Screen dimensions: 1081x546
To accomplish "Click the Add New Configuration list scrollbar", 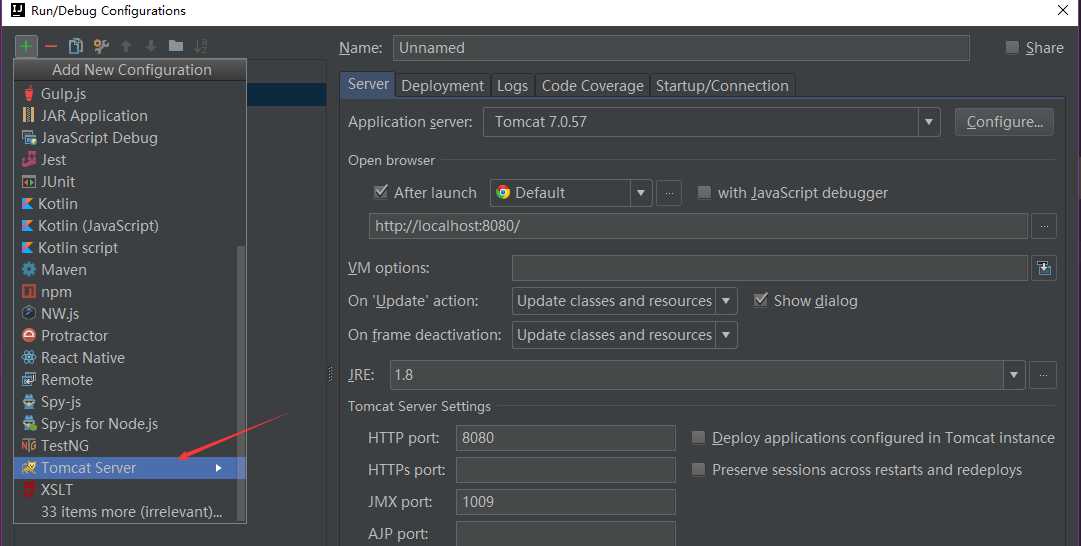I will click(x=241, y=383).
